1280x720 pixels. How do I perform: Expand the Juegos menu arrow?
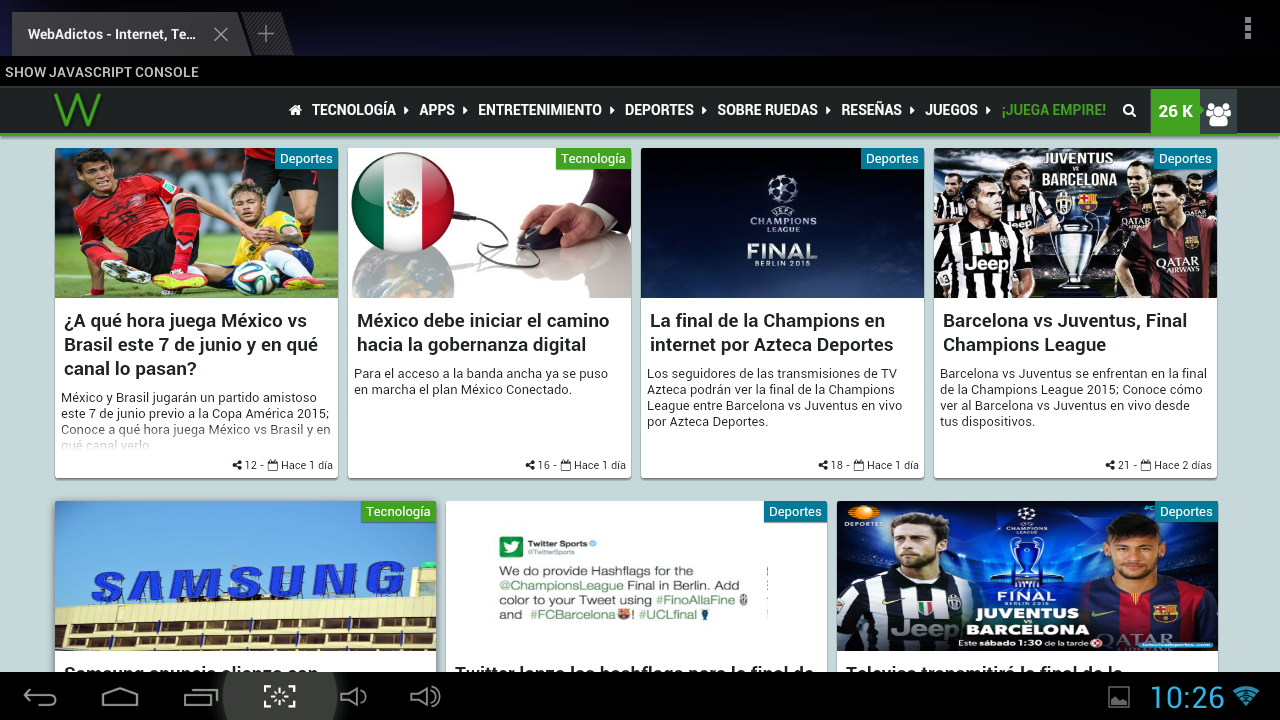988,110
